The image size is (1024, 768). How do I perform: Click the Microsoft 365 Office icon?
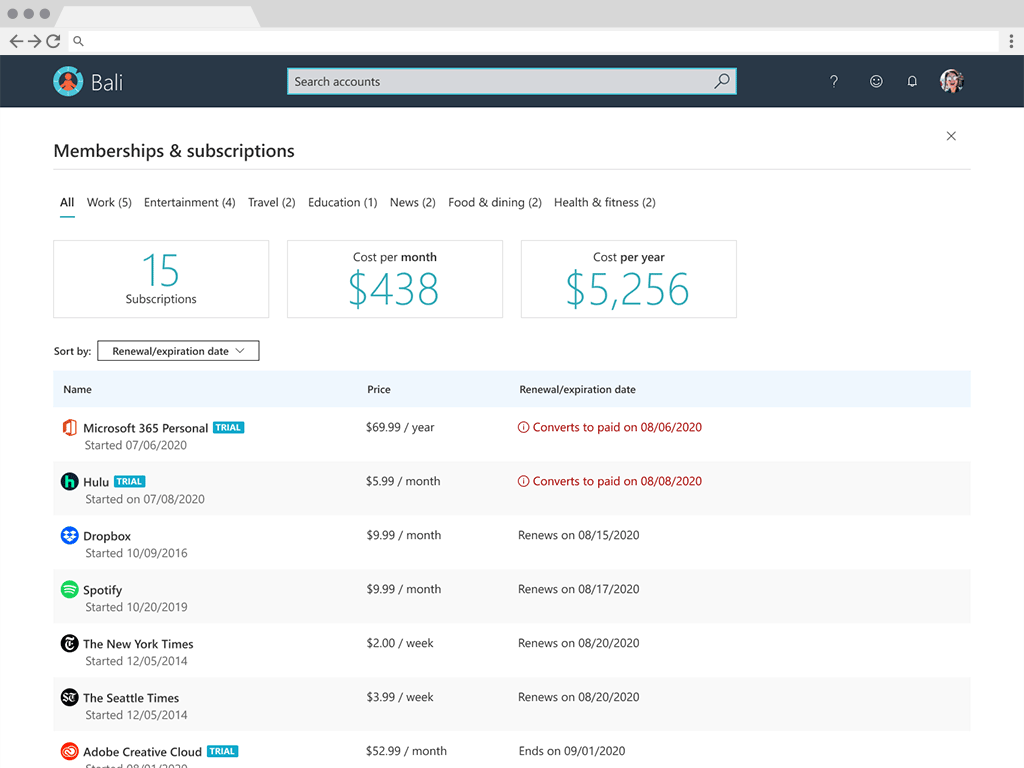pos(69,428)
